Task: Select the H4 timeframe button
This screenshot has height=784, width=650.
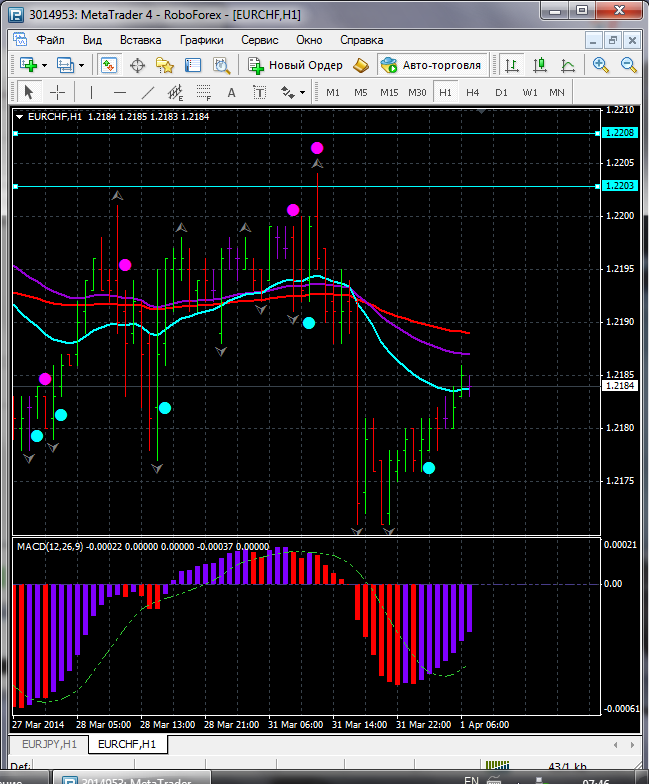Action: (x=472, y=92)
